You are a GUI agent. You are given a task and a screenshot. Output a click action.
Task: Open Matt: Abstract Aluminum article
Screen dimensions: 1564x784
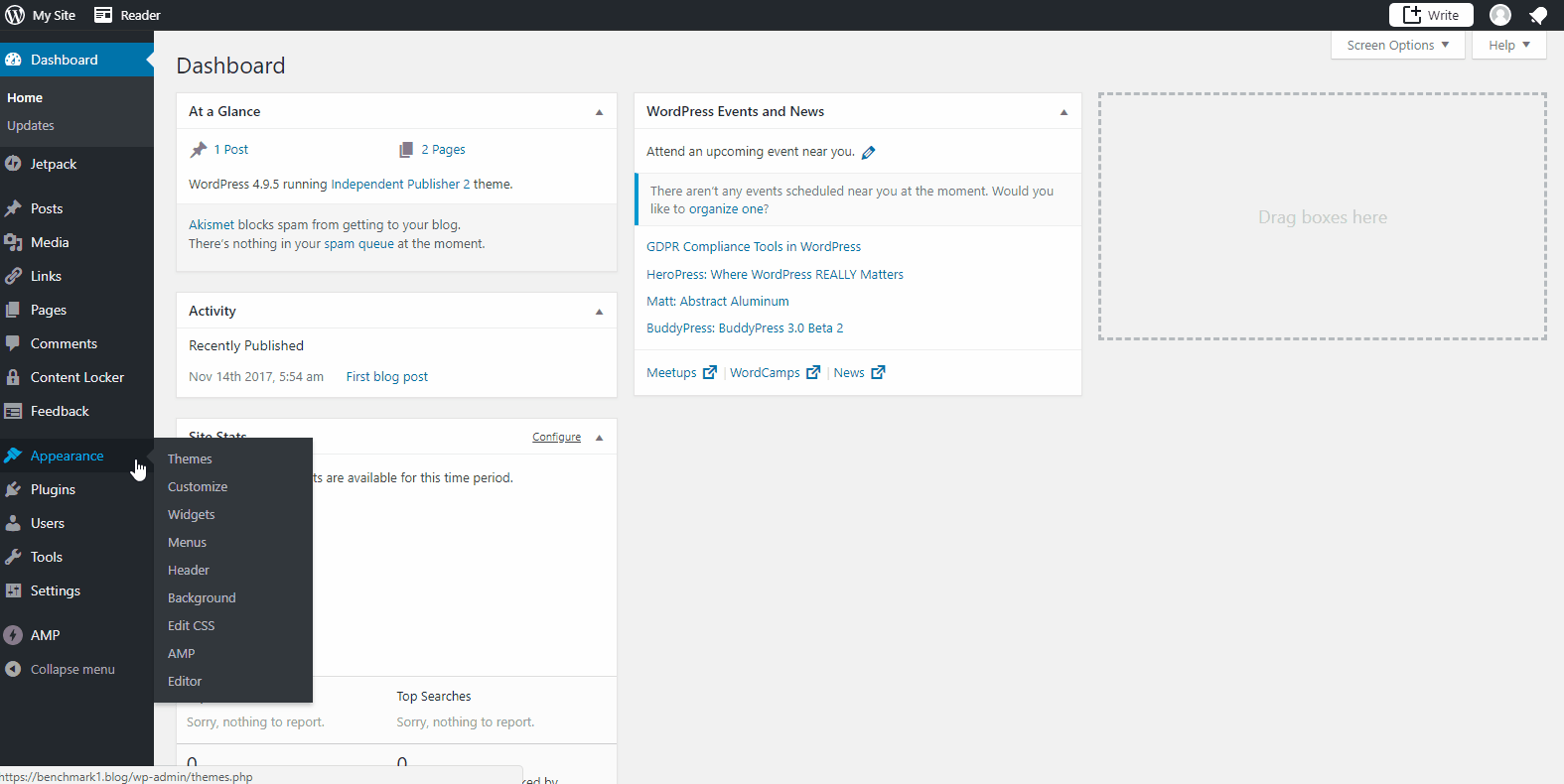[718, 301]
